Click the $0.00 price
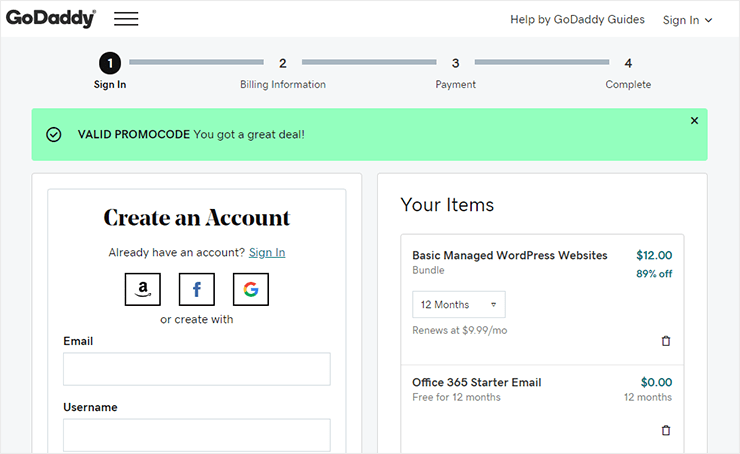 click(x=656, y=382)
